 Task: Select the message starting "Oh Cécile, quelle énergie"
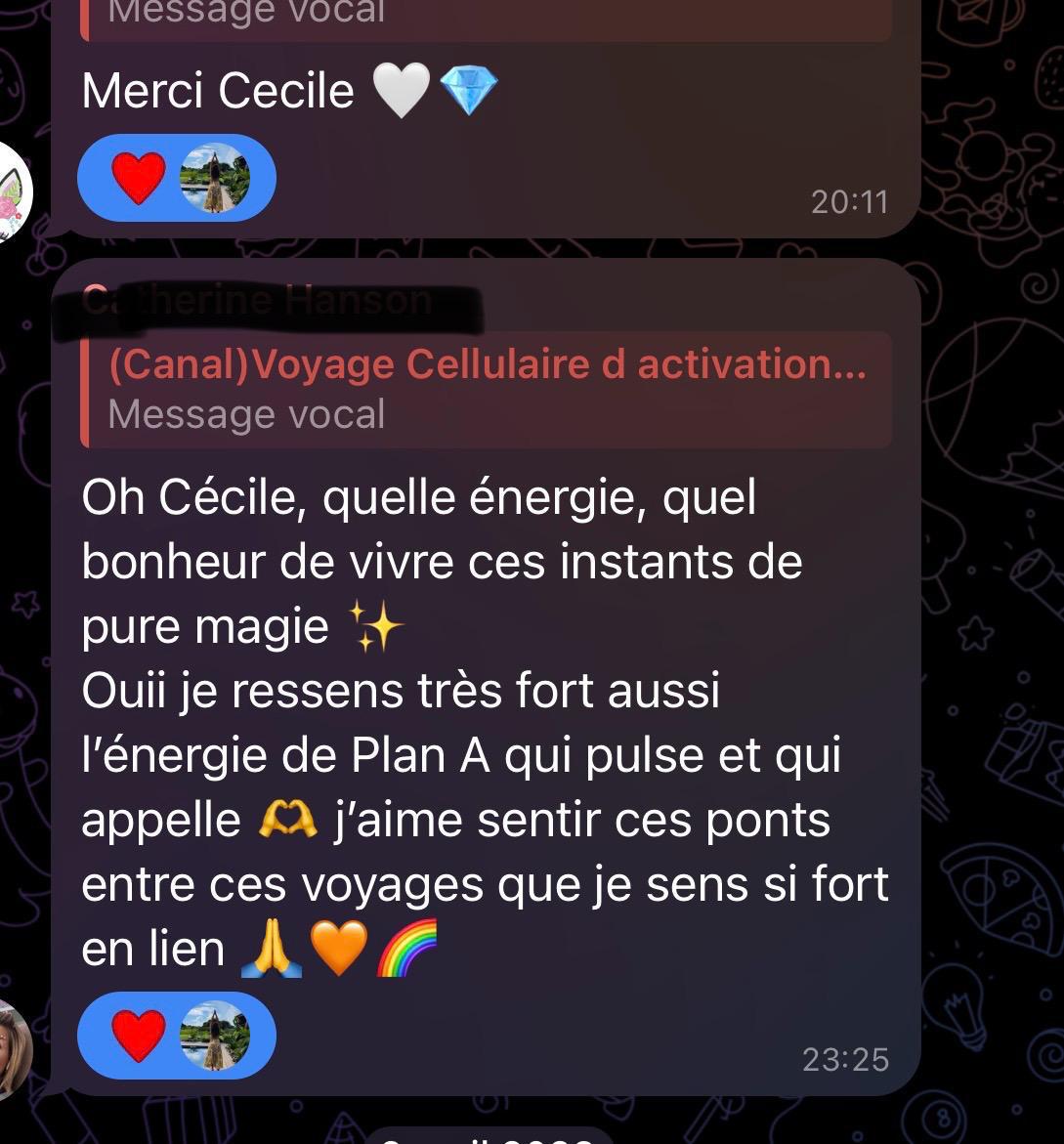pyautogui.click(x=485, y=722)
